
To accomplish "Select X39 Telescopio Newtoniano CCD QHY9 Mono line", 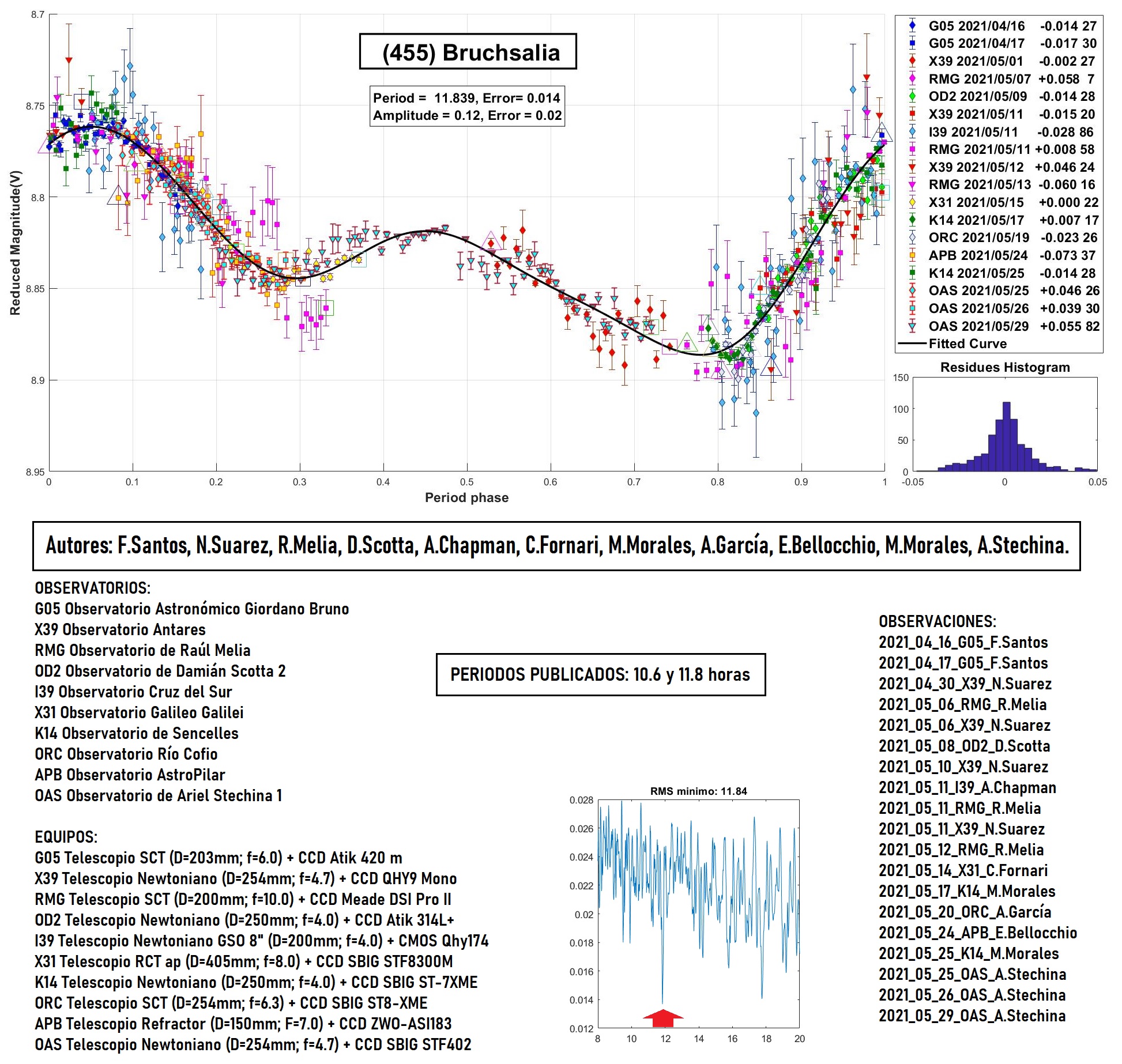I will tap(246, 878).
